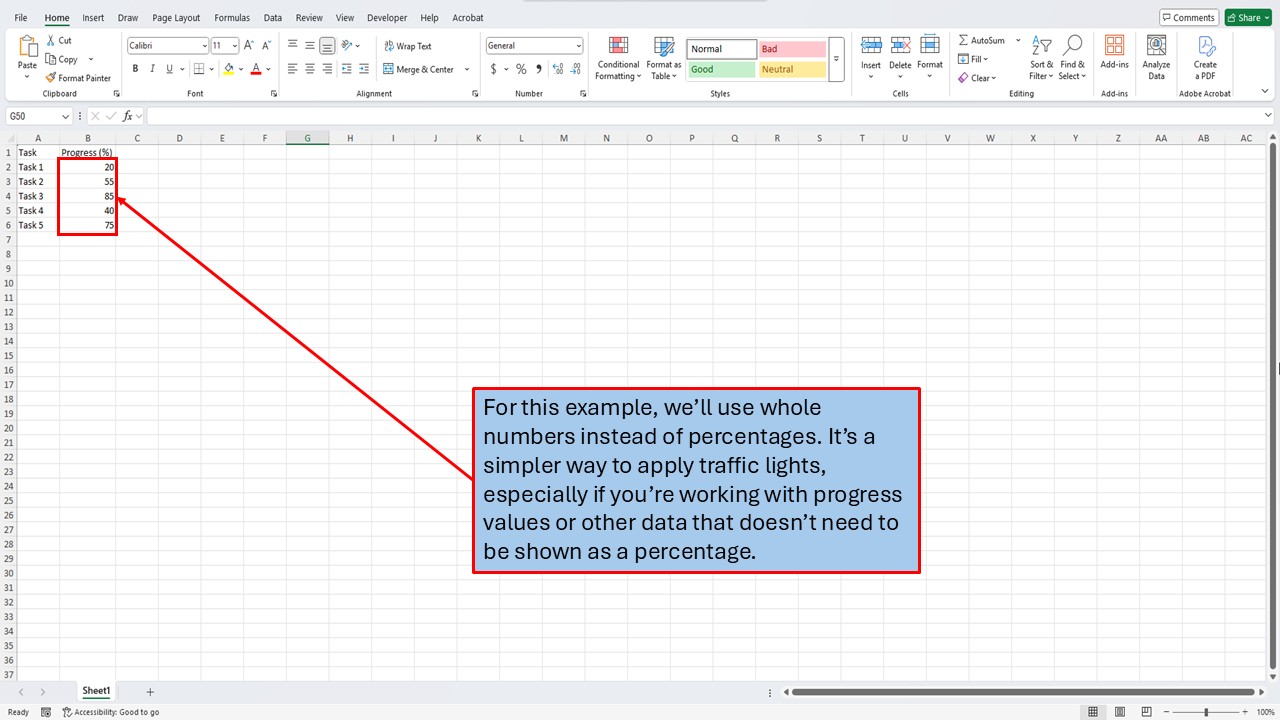Screen dimensions: 1280x720
Task: Click the Share button
Action: [x=1246, y=17]
